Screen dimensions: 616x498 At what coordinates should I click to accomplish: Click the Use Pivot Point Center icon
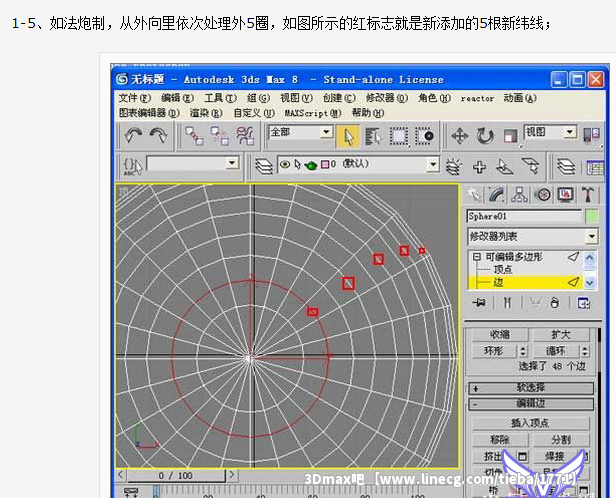(592, 135)
